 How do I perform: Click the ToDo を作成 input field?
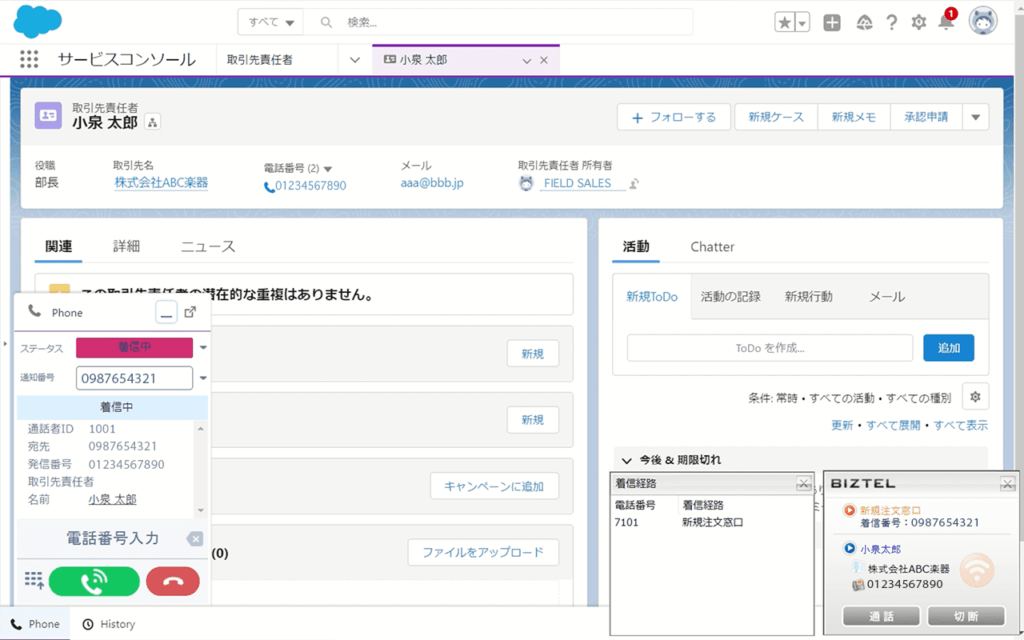click(x=769, y=348)
